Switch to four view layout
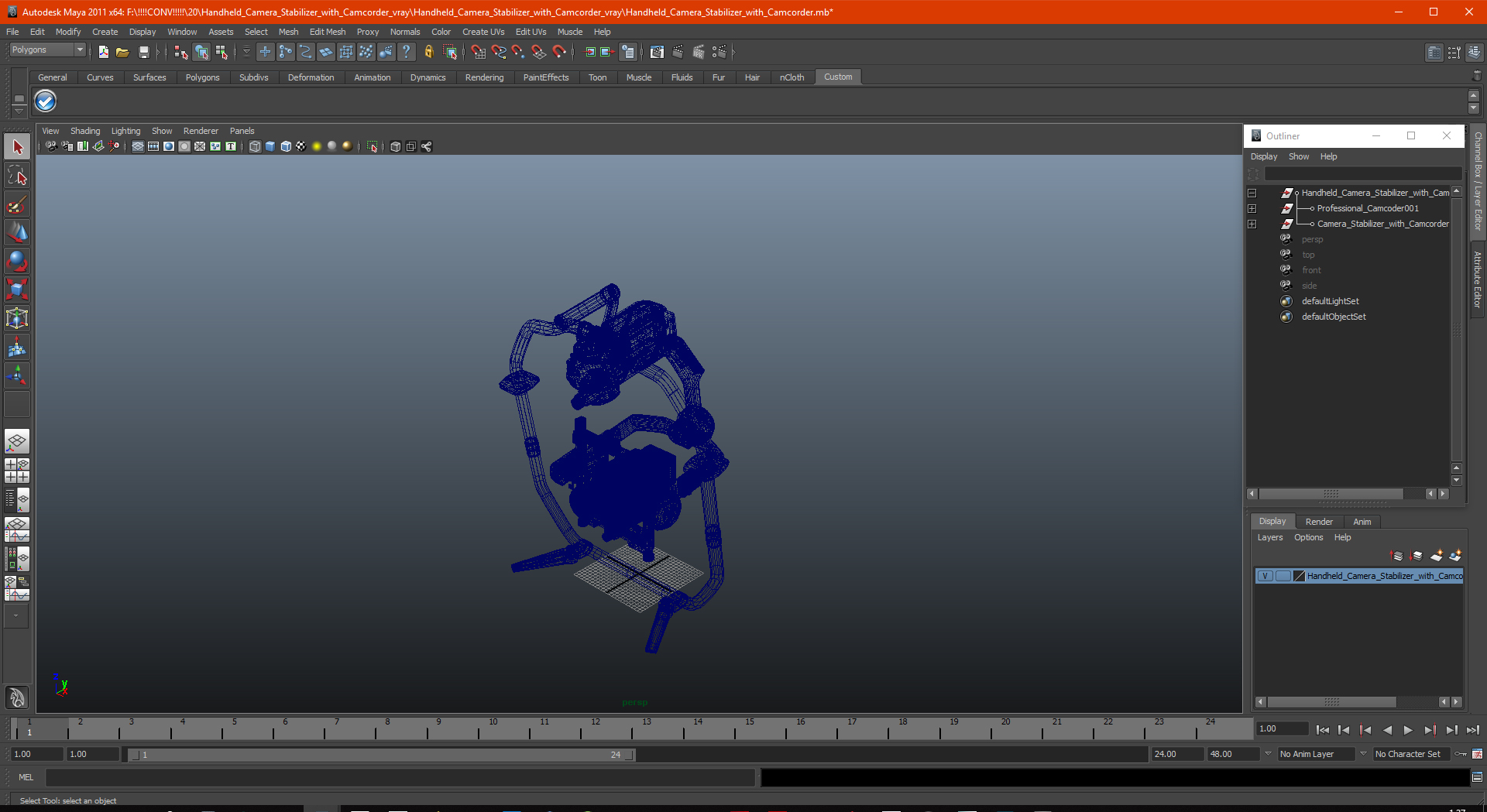Image resolution: width=1487 pixels, height=812 pixels. pos(17,471)
